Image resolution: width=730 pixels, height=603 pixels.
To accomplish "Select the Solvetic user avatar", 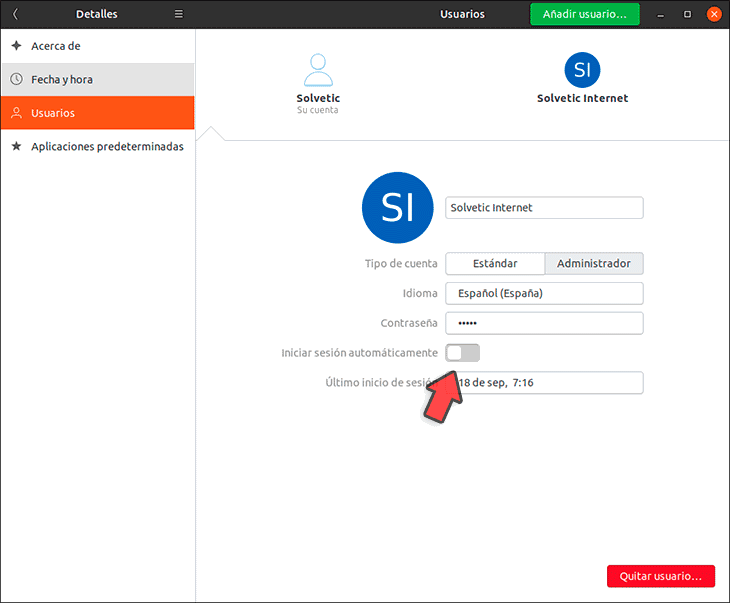I will (x=318, y=70).
